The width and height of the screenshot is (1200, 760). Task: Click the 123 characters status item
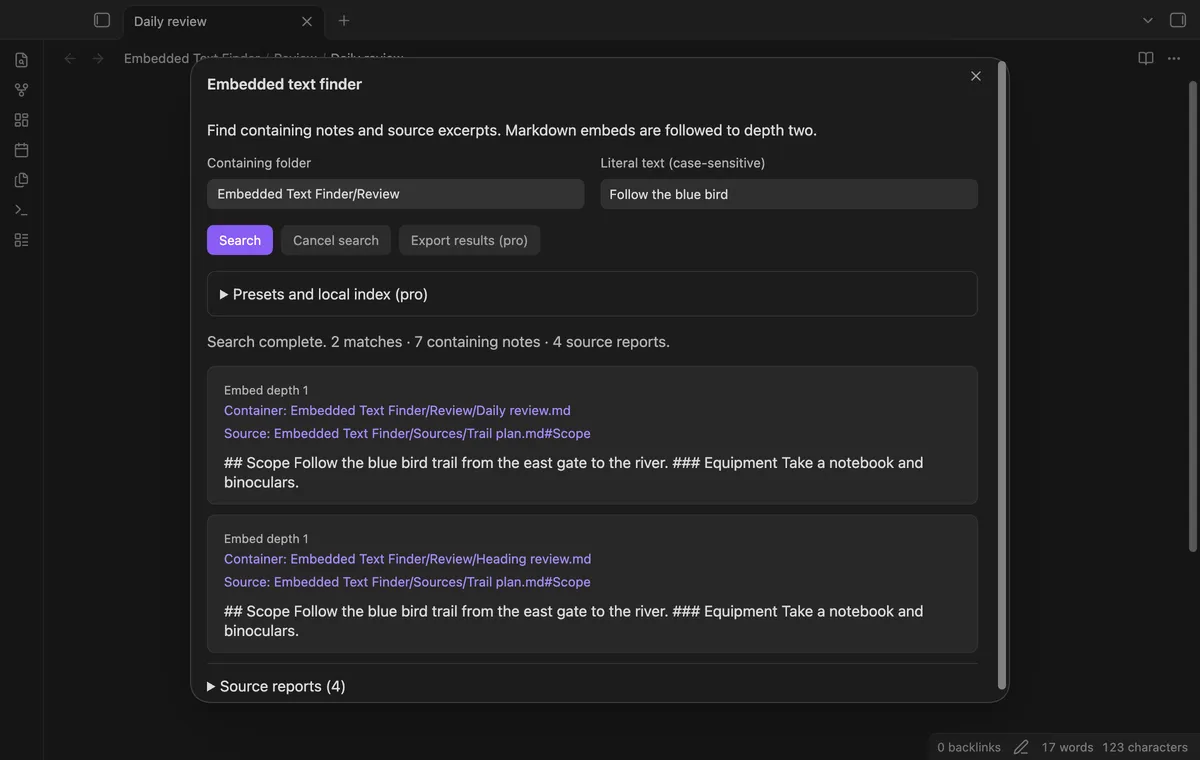tap(1145, 747)
